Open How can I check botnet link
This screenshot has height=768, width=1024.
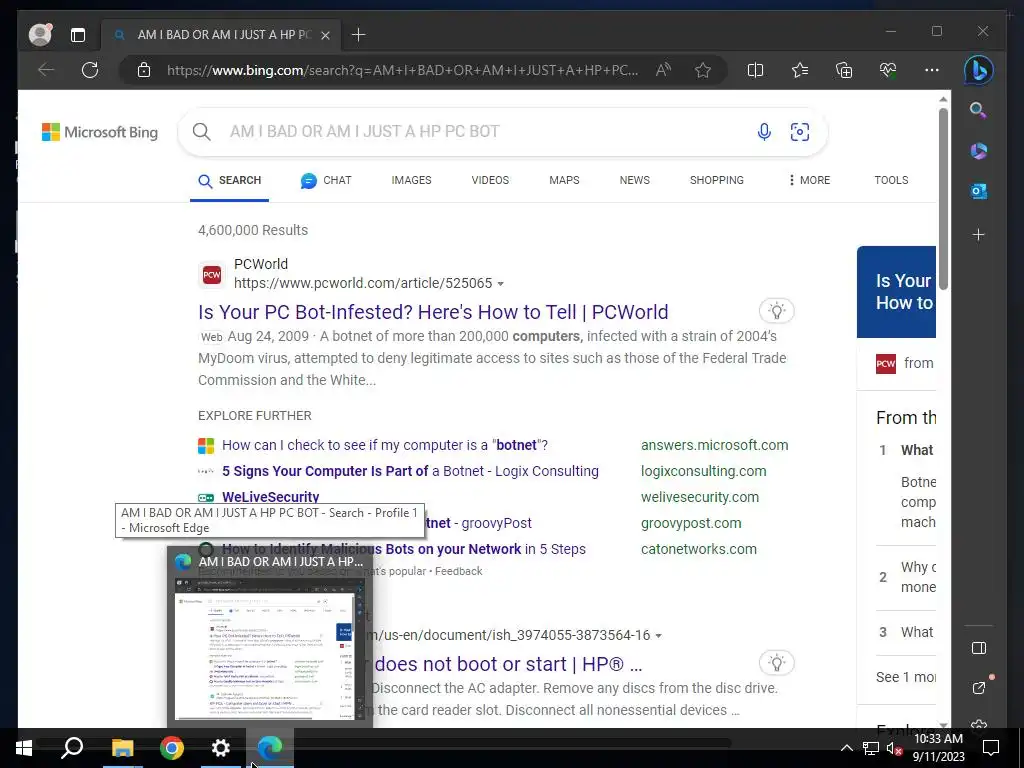(x=385, y=445)
